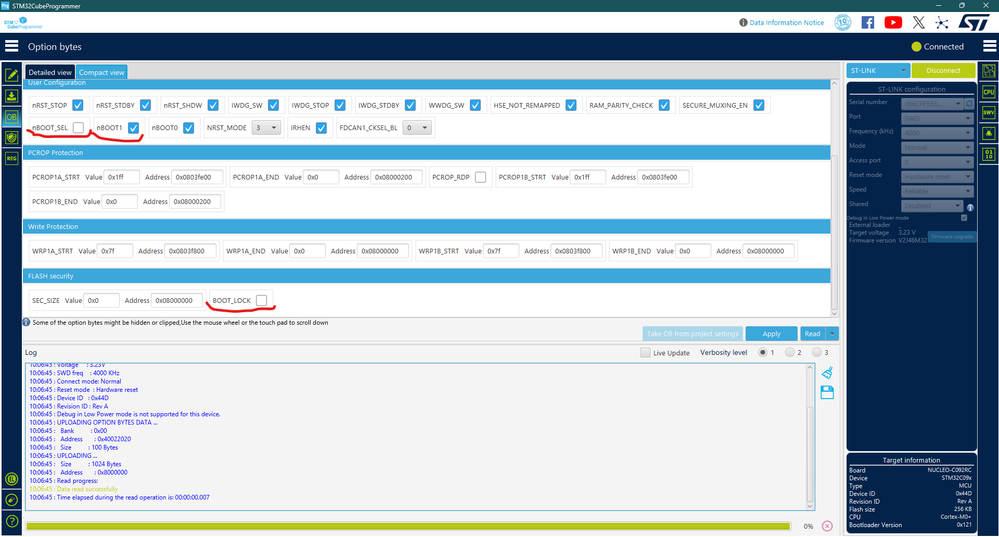The image size is (999, 537).
Task: Click the green progress bar
Action: click(408, 526)
